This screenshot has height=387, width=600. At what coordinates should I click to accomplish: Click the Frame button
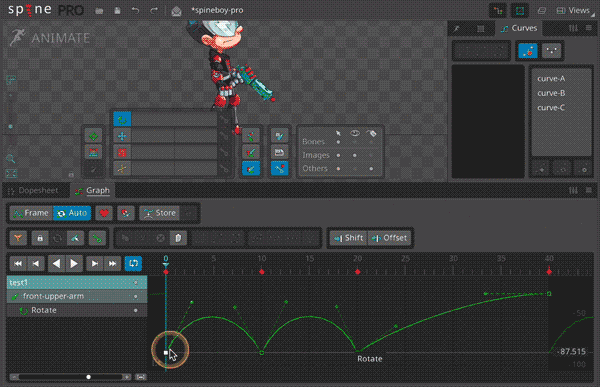pos(31,213)
